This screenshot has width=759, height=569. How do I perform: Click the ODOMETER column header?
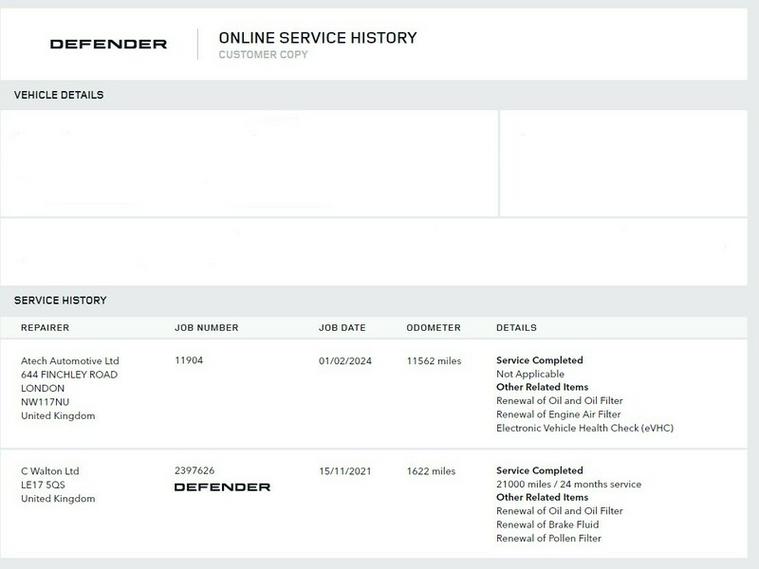click(434, 328)
